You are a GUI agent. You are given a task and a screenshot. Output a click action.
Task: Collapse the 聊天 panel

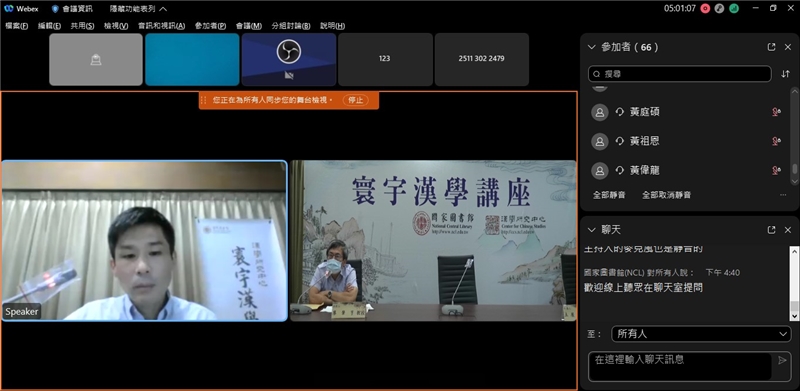(x=592, y=230)
